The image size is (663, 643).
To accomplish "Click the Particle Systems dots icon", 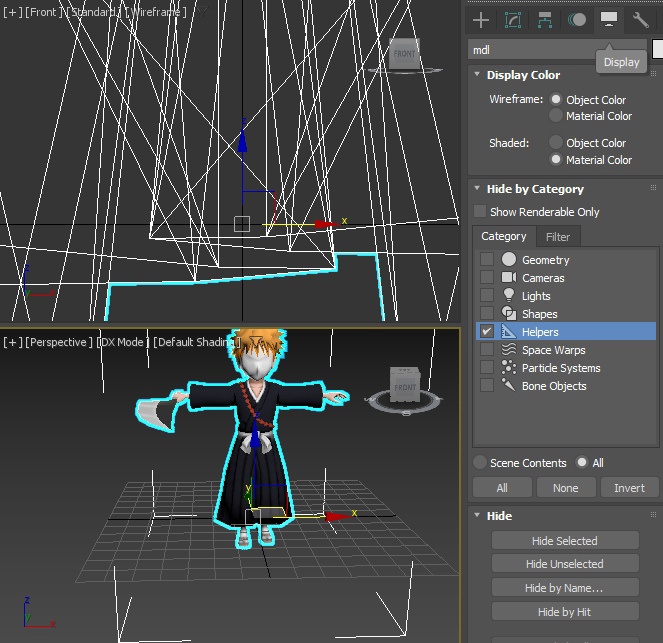I will click(x=509, y=367).
